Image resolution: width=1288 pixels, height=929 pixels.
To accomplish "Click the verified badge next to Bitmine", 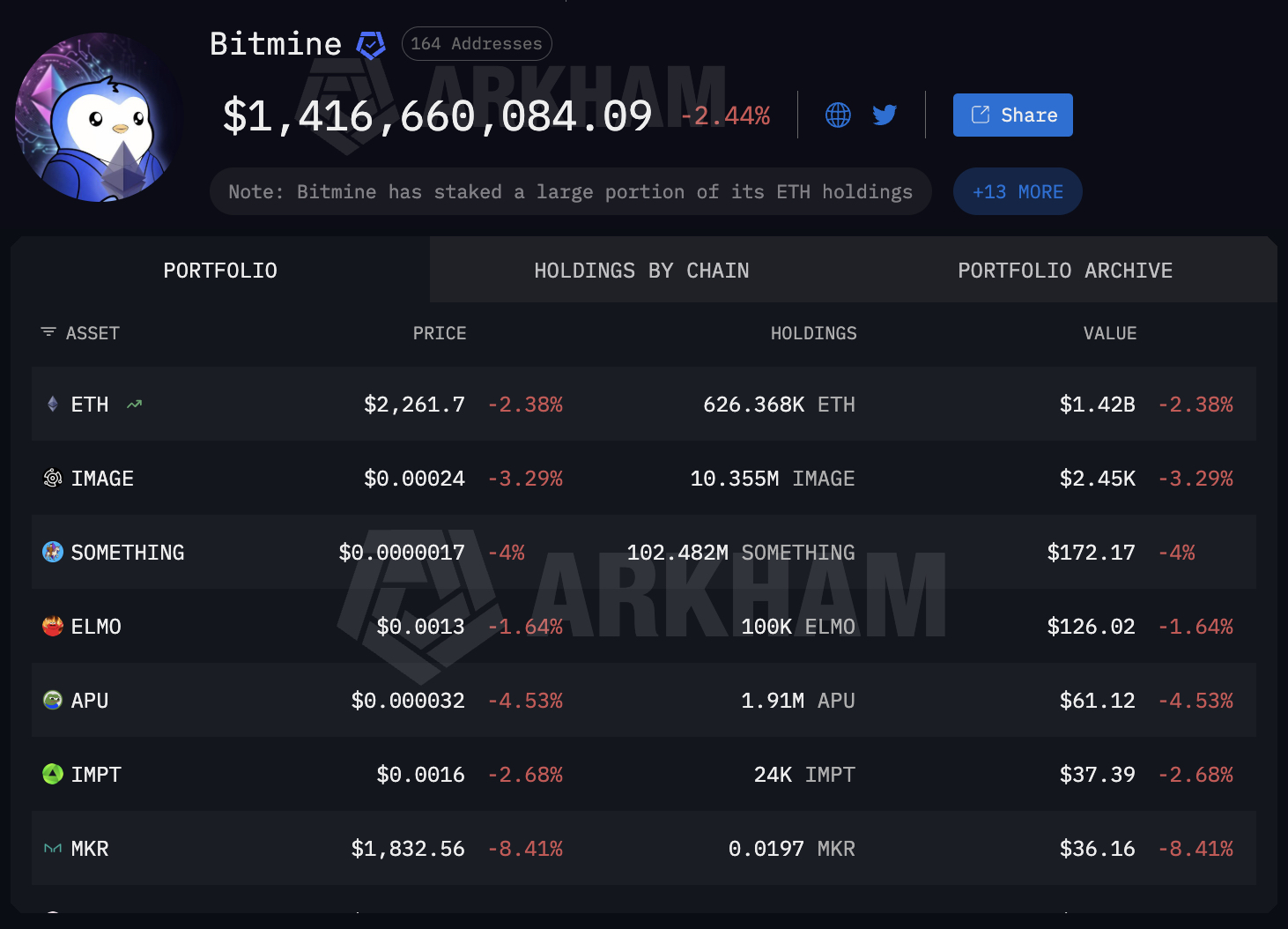I will (x=370, y=43).
